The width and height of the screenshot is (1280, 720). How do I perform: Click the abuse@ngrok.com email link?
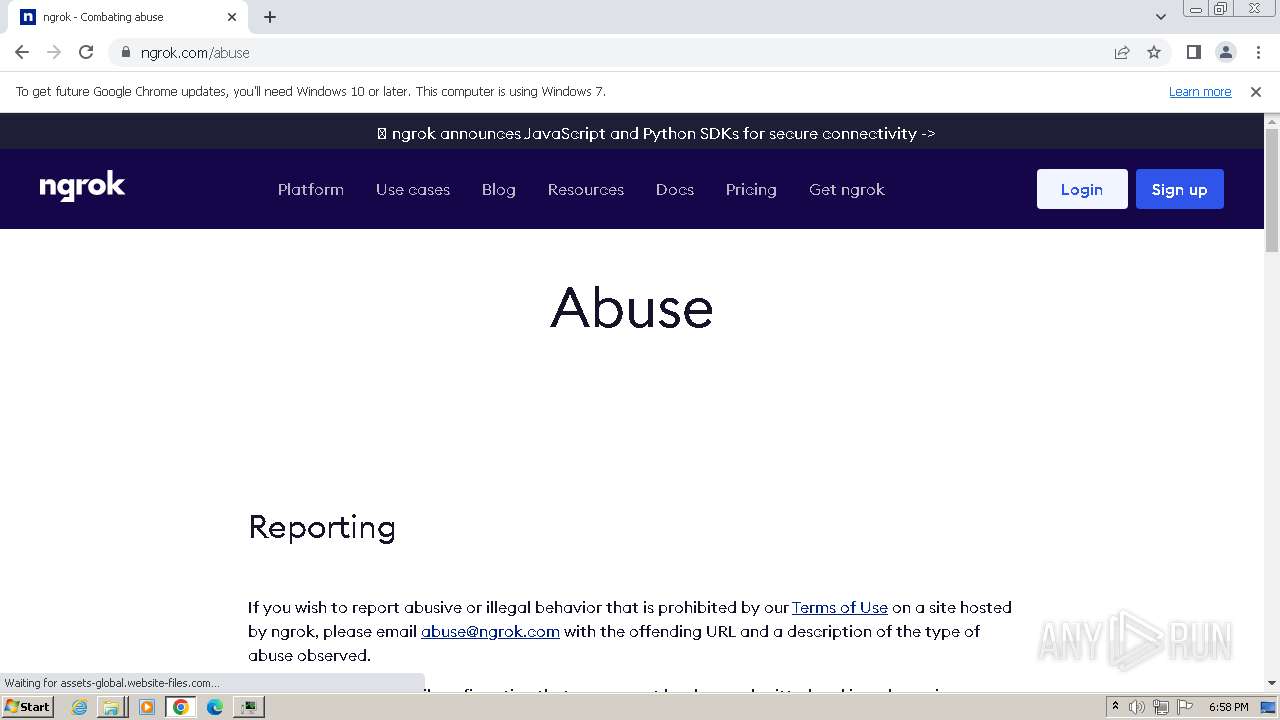pos(490,631)
